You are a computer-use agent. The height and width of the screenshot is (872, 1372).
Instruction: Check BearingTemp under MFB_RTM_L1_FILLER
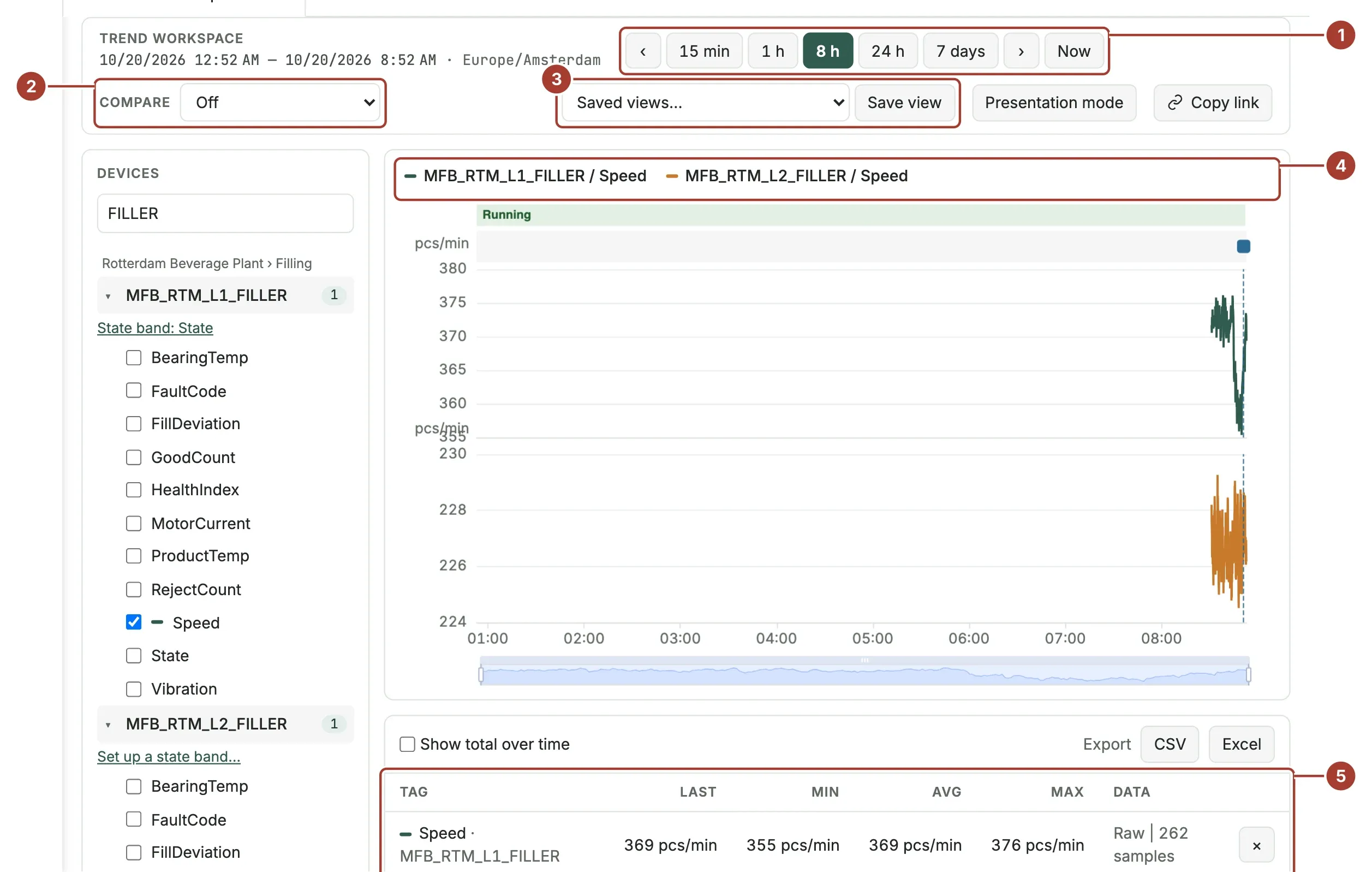[x=133, y=357]
